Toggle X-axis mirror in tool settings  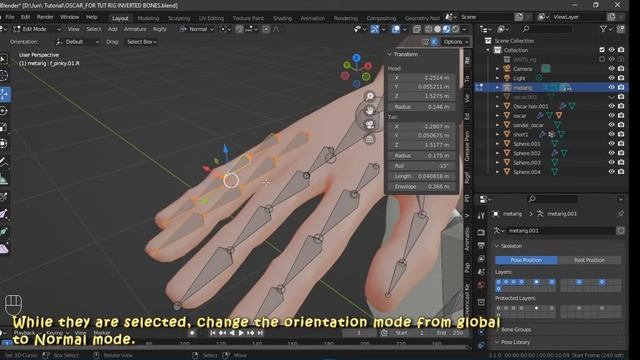pos(434,42)
